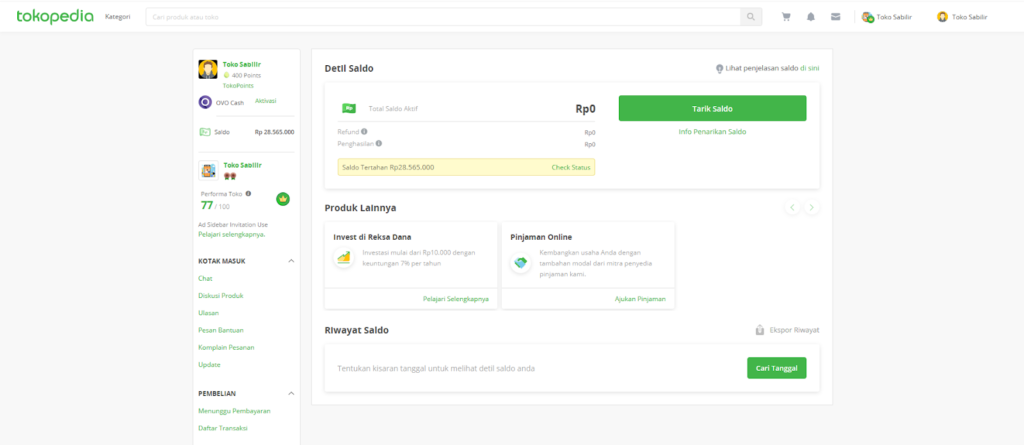Click the Tokopedia logo
The height and width of the screenshot is (445, 1024).
55,16
